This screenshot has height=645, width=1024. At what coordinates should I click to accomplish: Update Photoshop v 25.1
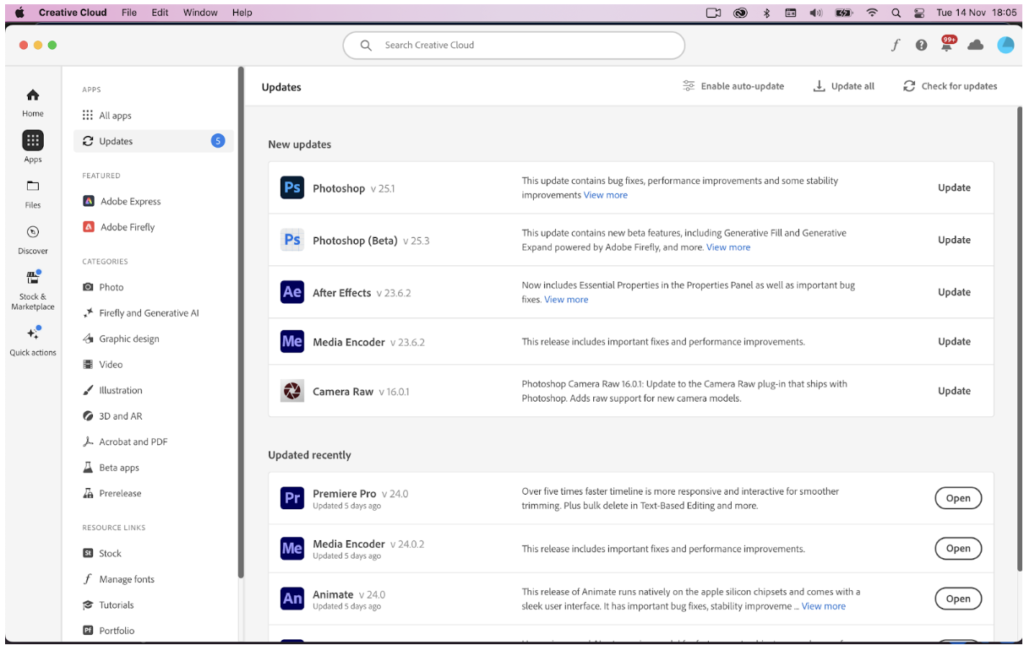pos(954,187)
